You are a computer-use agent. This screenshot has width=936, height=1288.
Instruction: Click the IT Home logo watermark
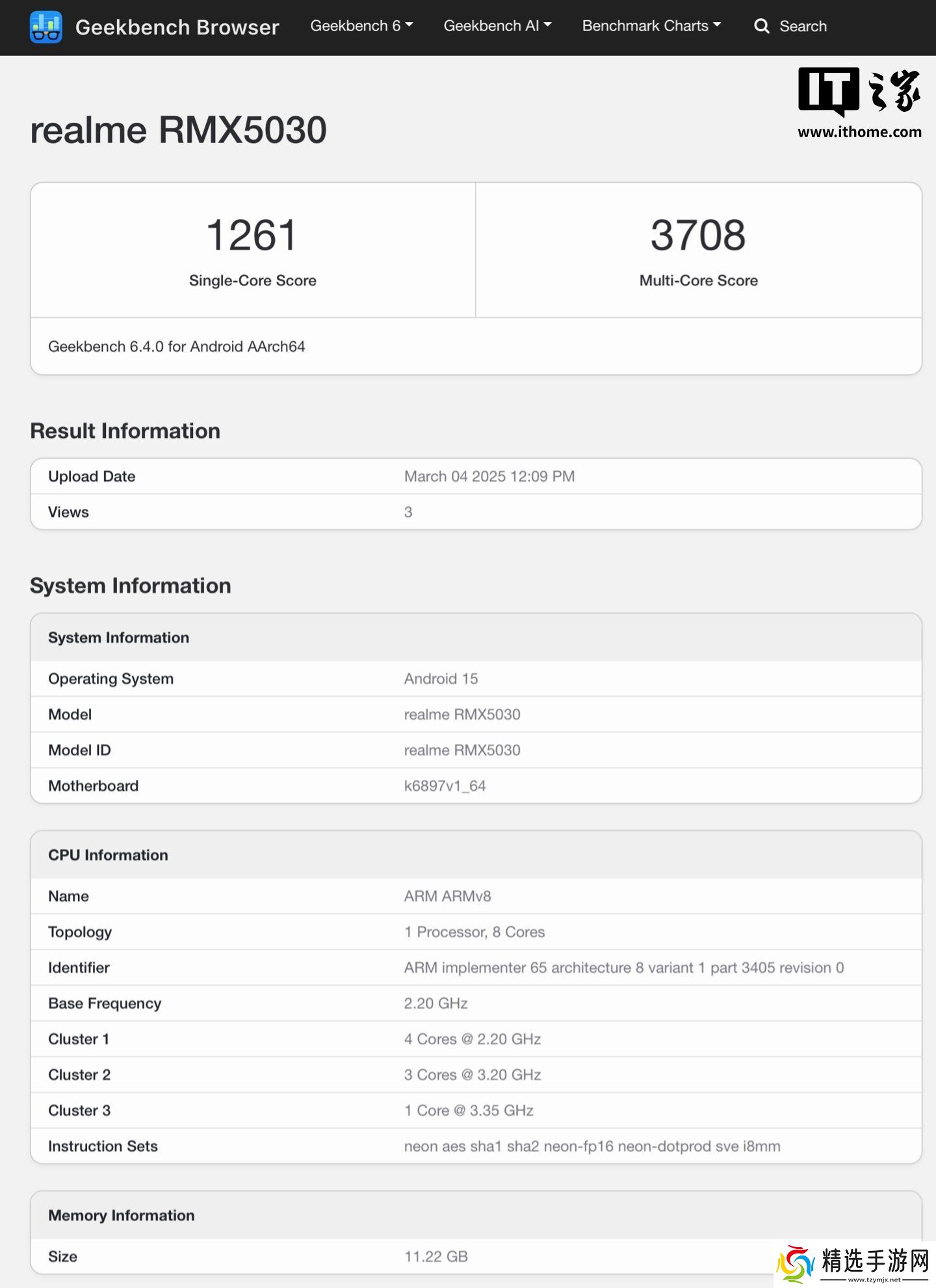859,91
